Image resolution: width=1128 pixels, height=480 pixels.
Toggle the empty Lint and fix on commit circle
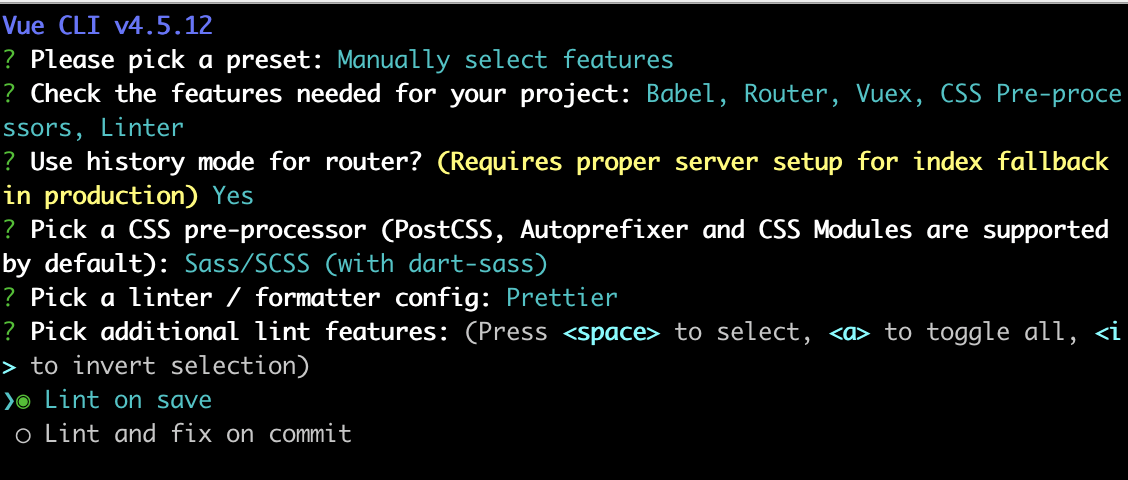(24, 436)
